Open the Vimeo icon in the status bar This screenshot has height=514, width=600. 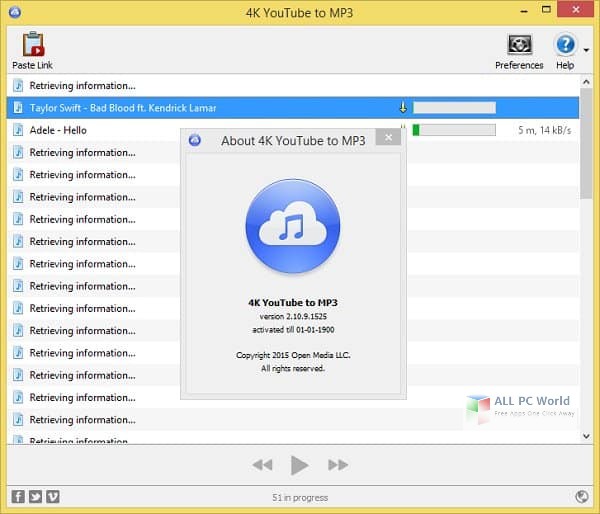coord(53,497)
